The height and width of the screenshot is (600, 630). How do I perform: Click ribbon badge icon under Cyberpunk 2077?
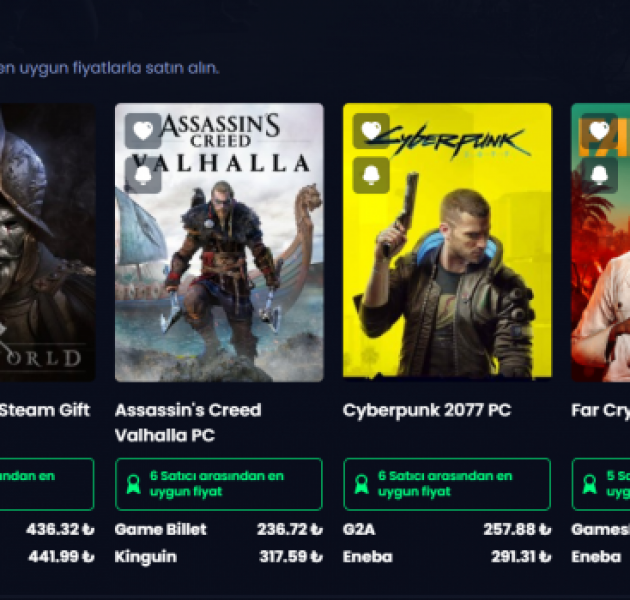[362, 484]
